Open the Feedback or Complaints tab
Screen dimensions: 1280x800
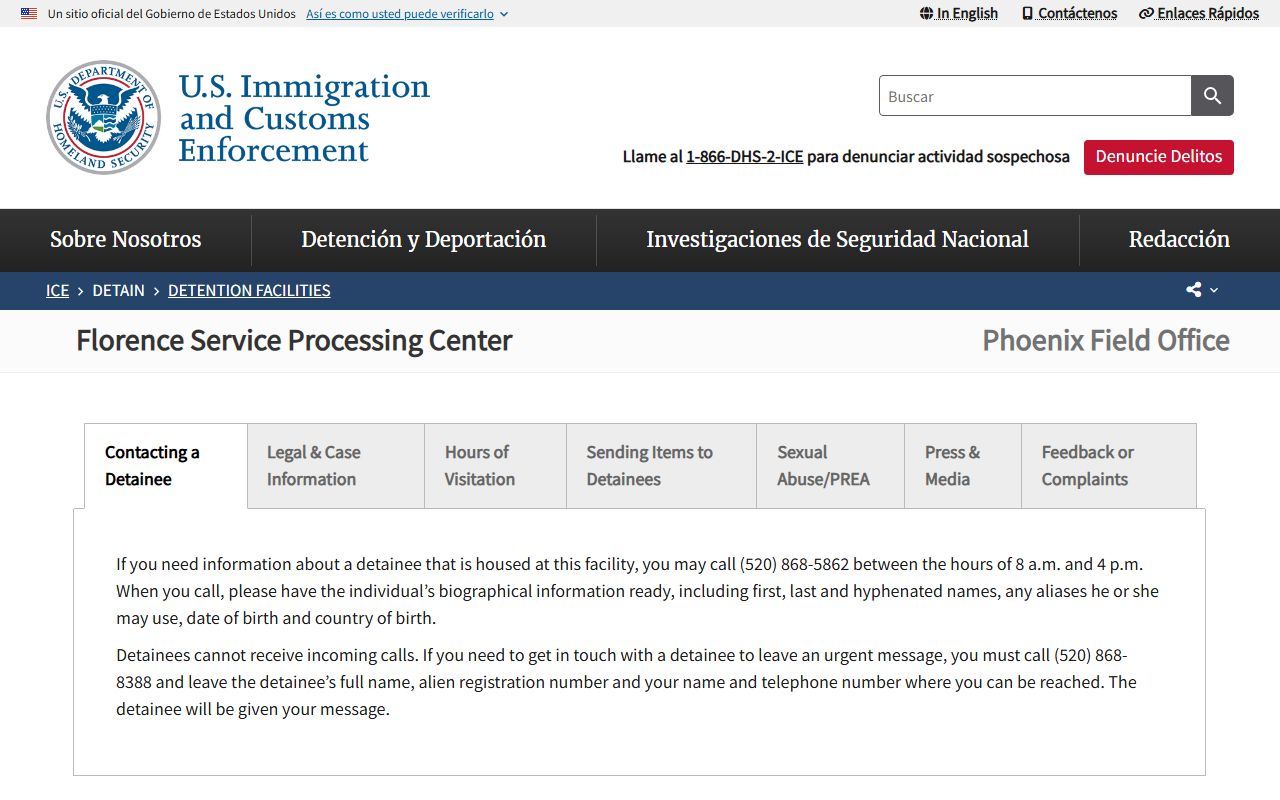click(1109, 466)
